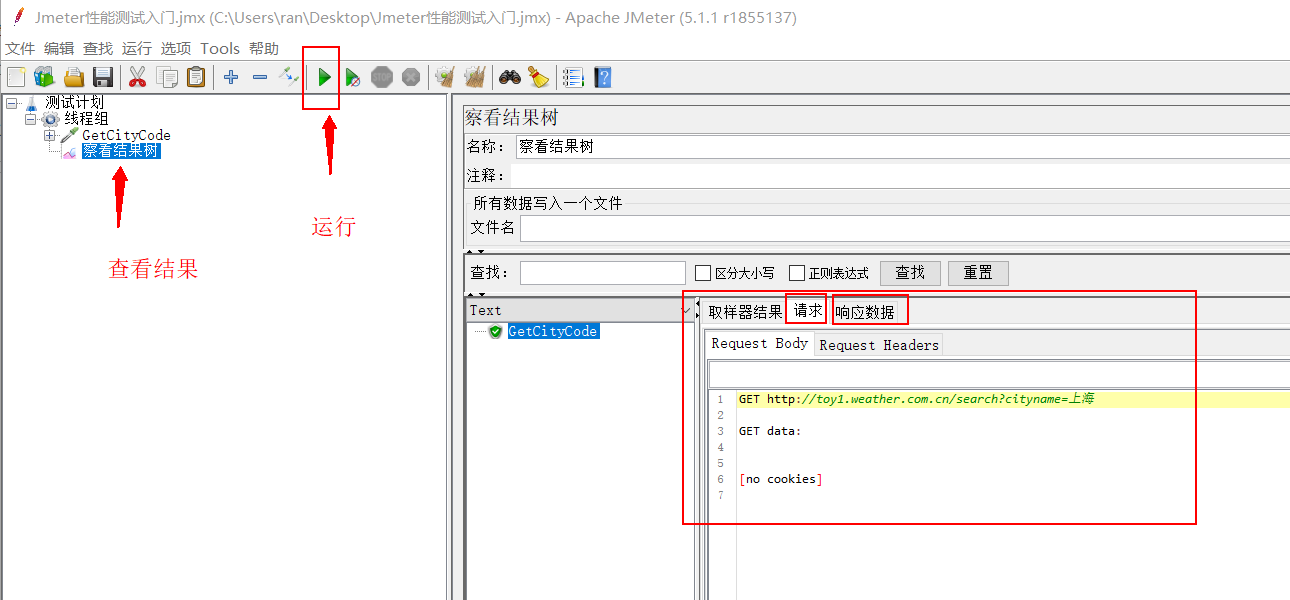The width and height of the screenshot is (1290, 600).
Task: Click the Cut scissors icon
Action: coord(138,77)
